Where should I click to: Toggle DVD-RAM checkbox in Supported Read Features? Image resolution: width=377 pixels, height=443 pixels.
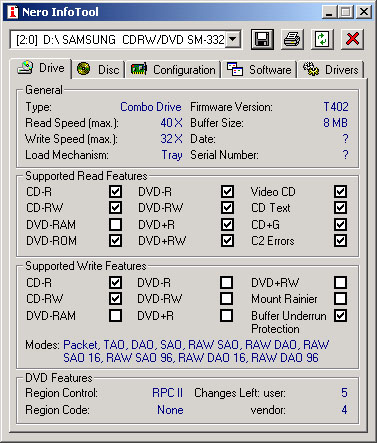pos(115,224)
